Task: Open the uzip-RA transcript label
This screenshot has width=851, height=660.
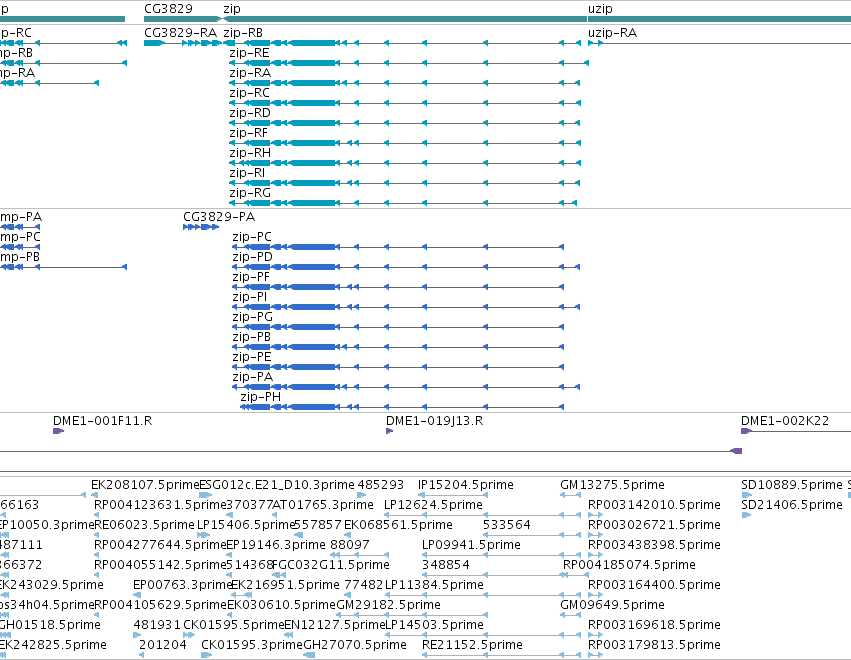Action: tap(612, 33)
